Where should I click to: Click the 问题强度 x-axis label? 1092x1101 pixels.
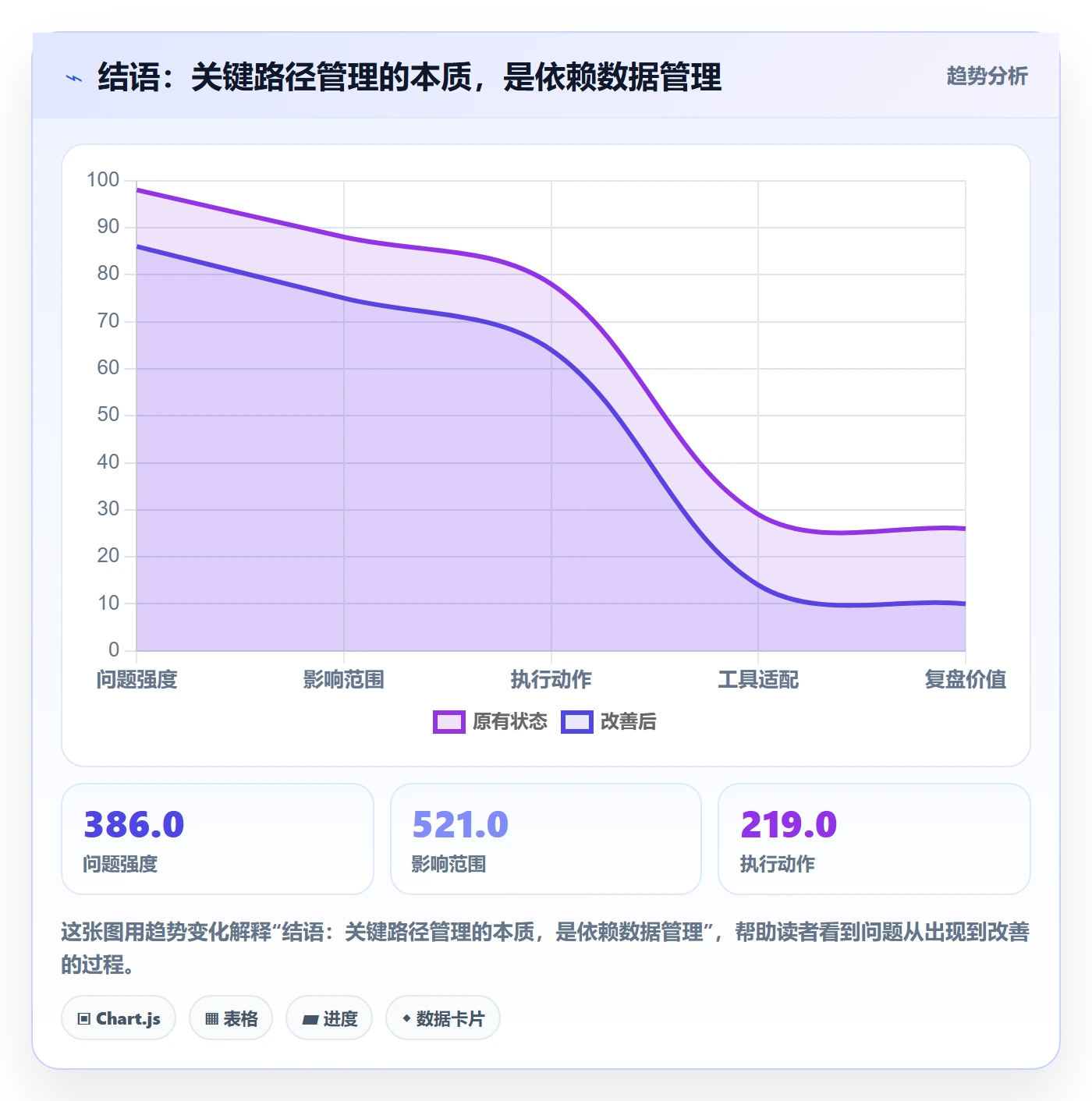point(137,680)
